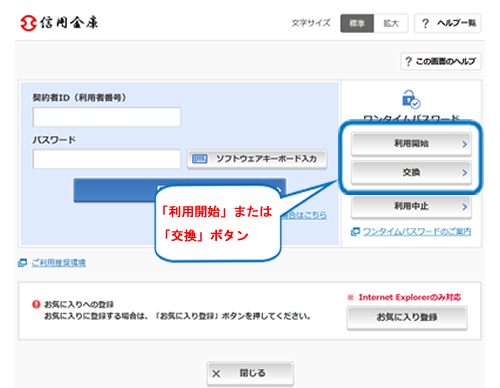Click new-window icon beside ご利用推奨環境

point(22,263)
